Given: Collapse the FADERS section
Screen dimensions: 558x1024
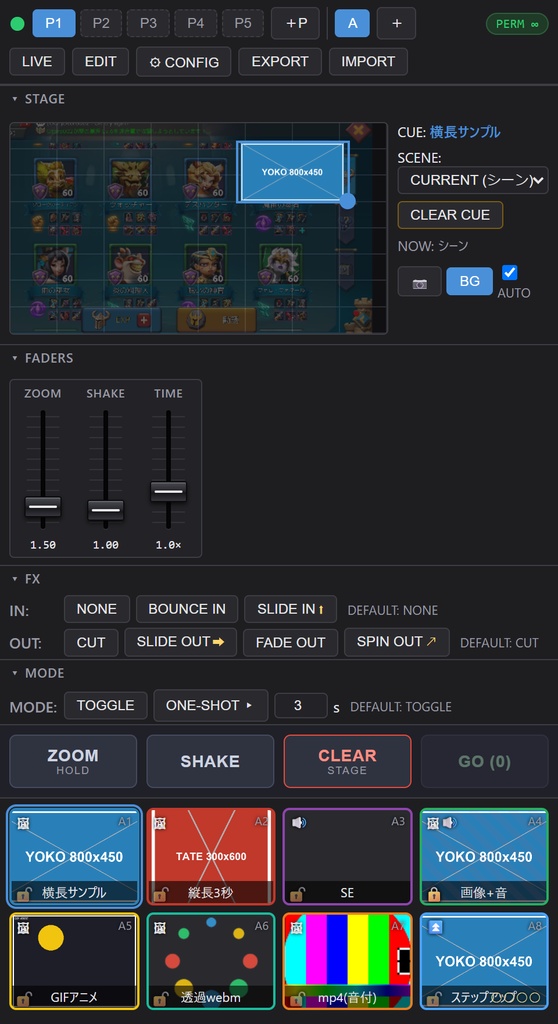Looking at the screenshot, I should click(42, 358).
